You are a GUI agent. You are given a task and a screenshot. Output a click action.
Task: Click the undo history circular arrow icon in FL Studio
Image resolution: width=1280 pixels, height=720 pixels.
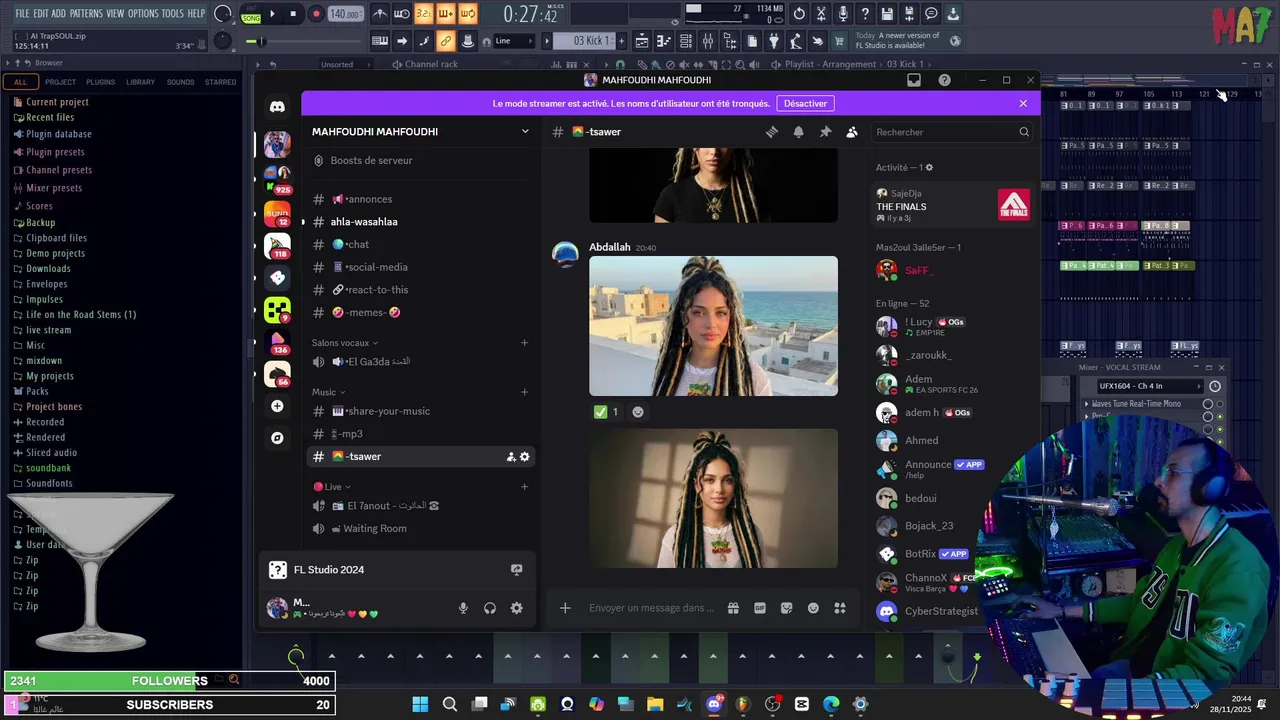(799, 14)
